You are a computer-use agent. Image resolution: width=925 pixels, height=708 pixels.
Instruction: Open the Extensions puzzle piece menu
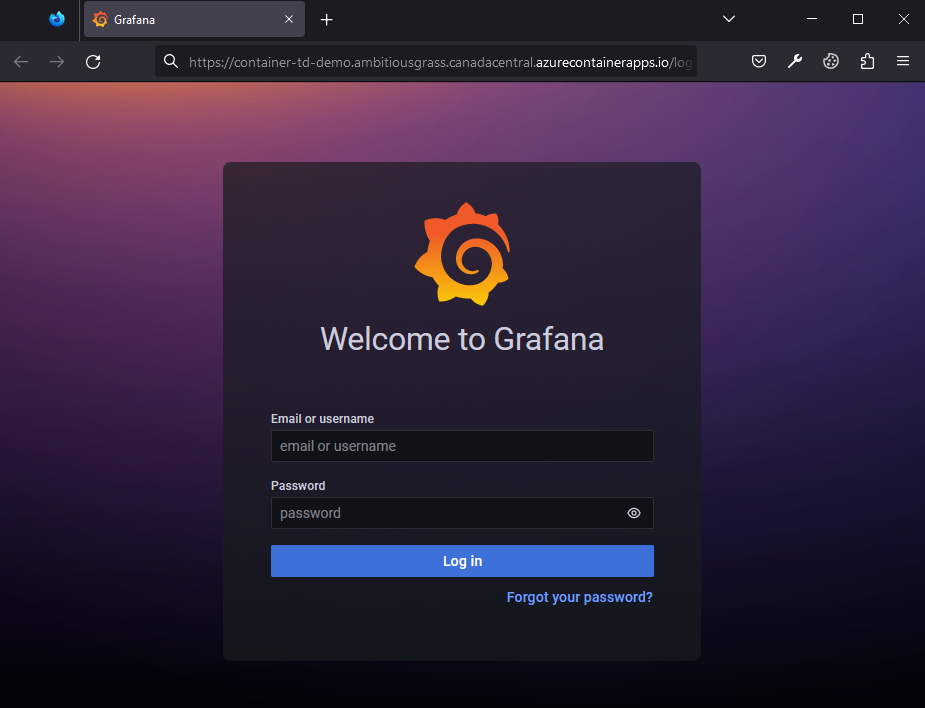coord(867,62)
